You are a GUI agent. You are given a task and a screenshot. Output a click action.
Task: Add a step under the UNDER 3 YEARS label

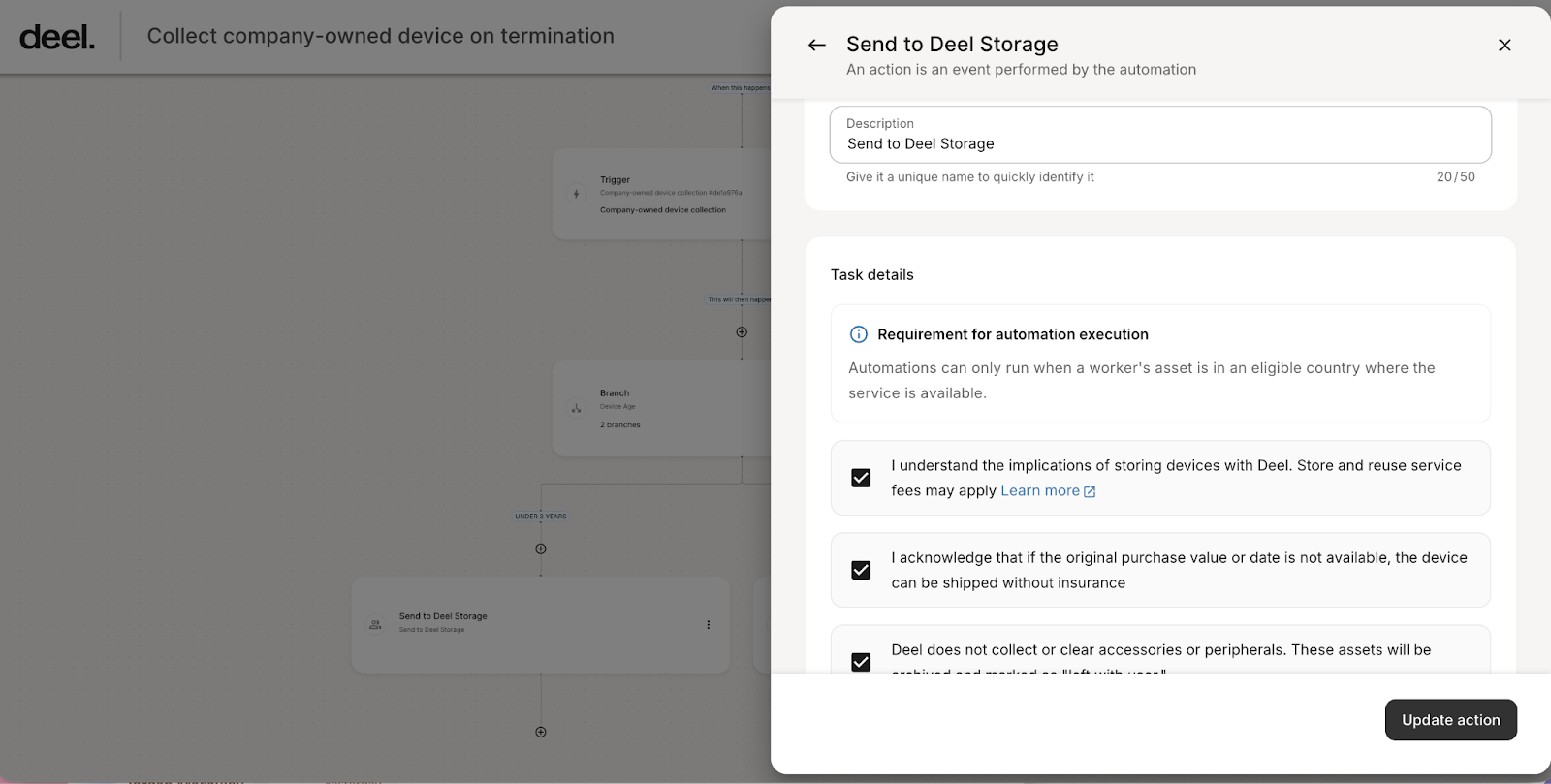point(541,549)
